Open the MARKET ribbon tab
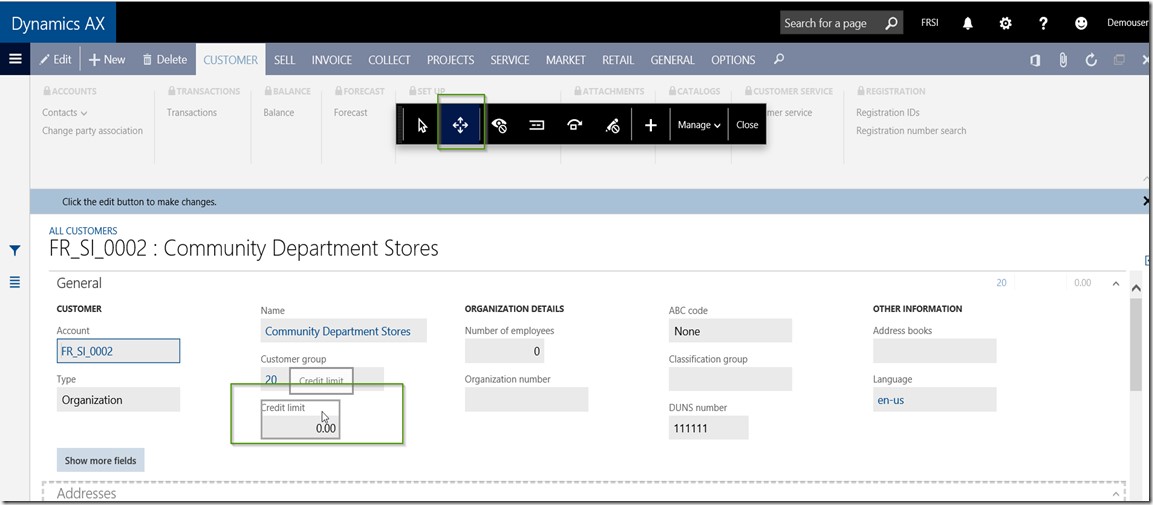The image size is (1153, 505). [x=565, y=60]
